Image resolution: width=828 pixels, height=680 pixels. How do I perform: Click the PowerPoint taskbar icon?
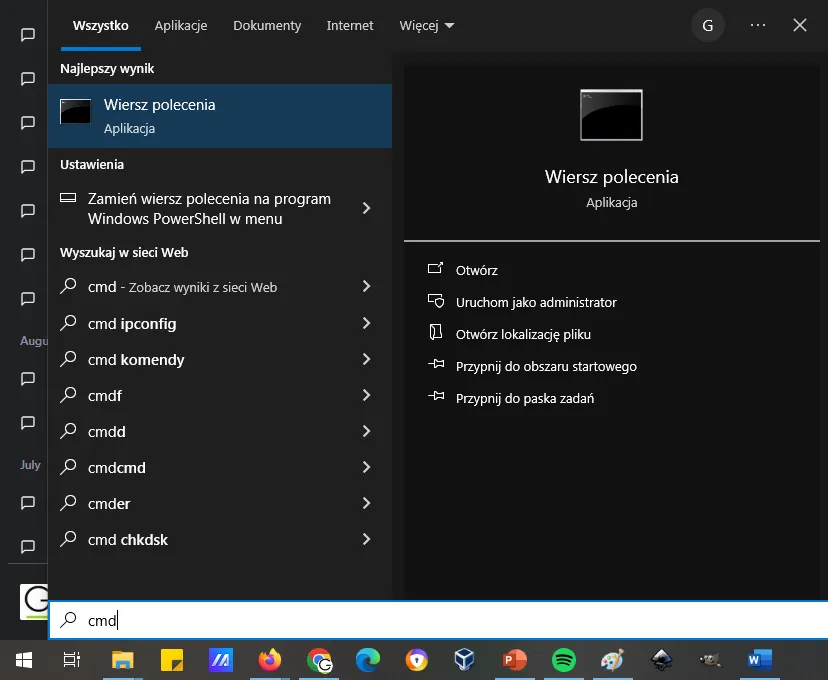click(515, 660)
